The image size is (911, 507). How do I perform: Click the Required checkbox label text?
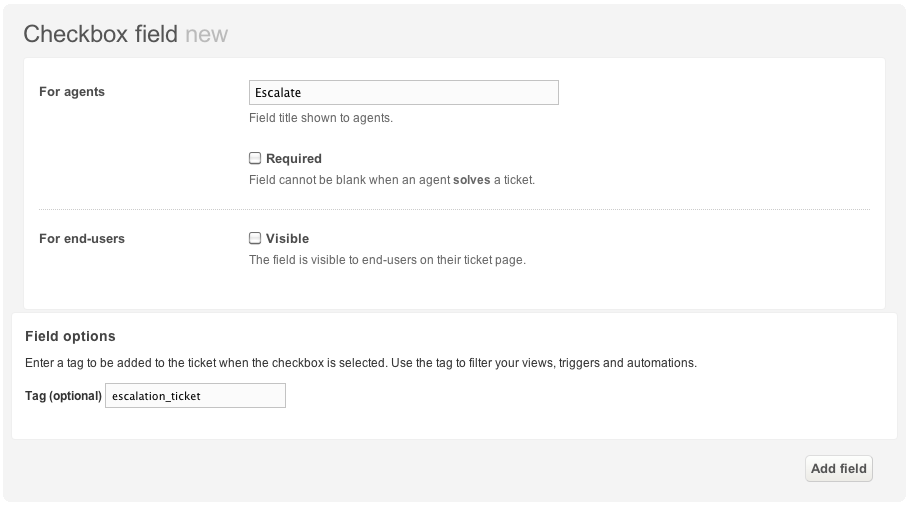point(293,159)
